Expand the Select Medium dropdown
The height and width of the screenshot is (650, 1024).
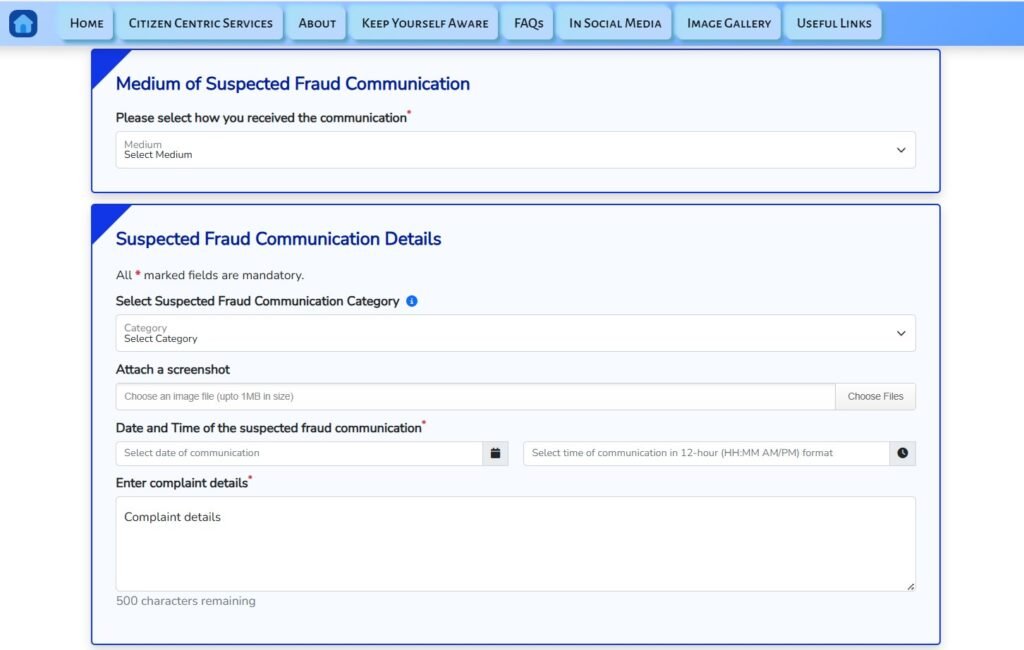500,150
